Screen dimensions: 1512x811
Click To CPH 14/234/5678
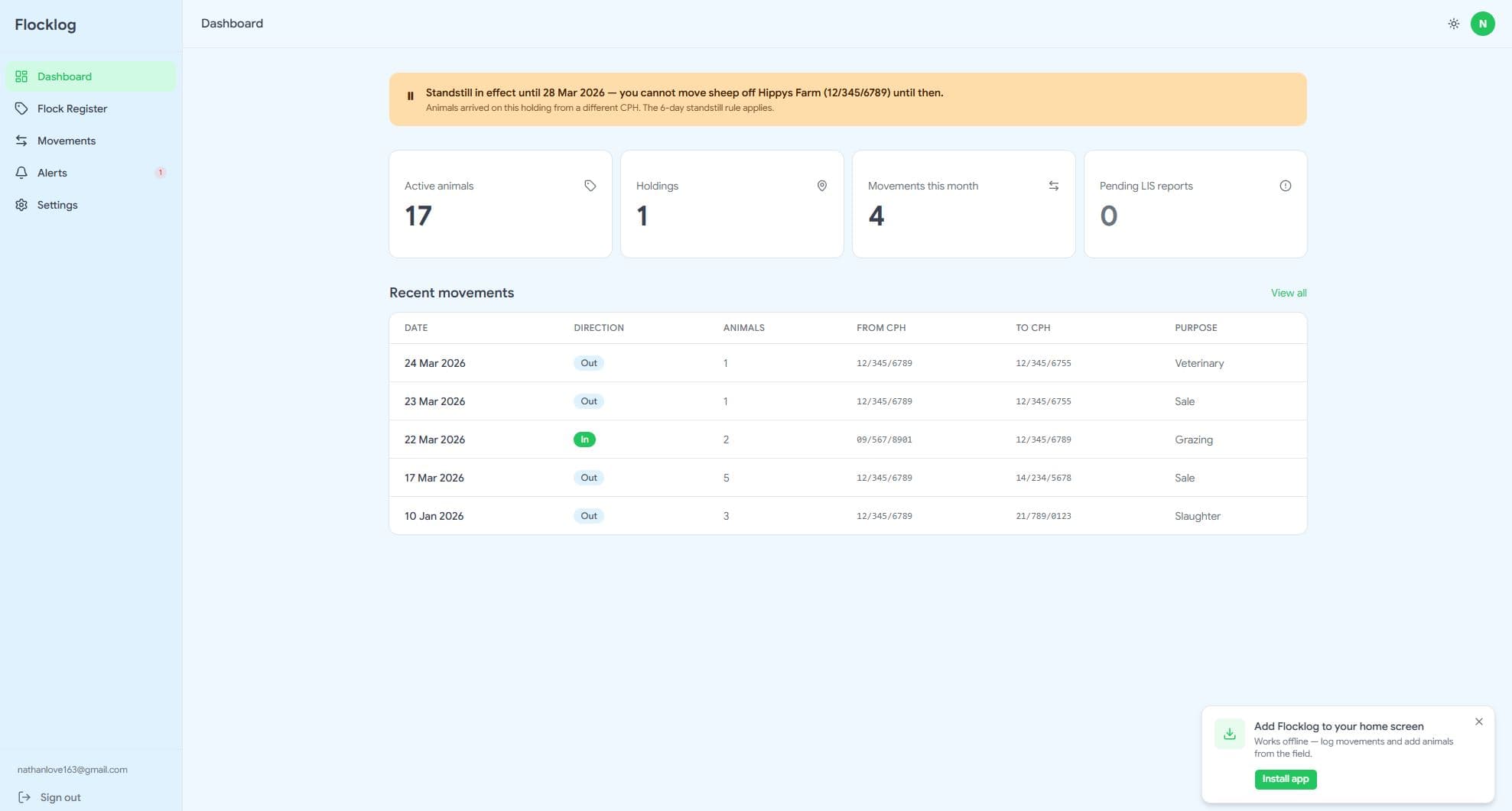point(1043,478)
